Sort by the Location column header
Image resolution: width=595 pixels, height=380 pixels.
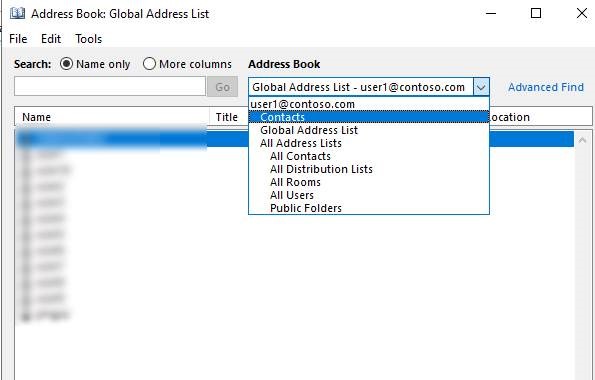pyautogui.click(x=541, y=117)
